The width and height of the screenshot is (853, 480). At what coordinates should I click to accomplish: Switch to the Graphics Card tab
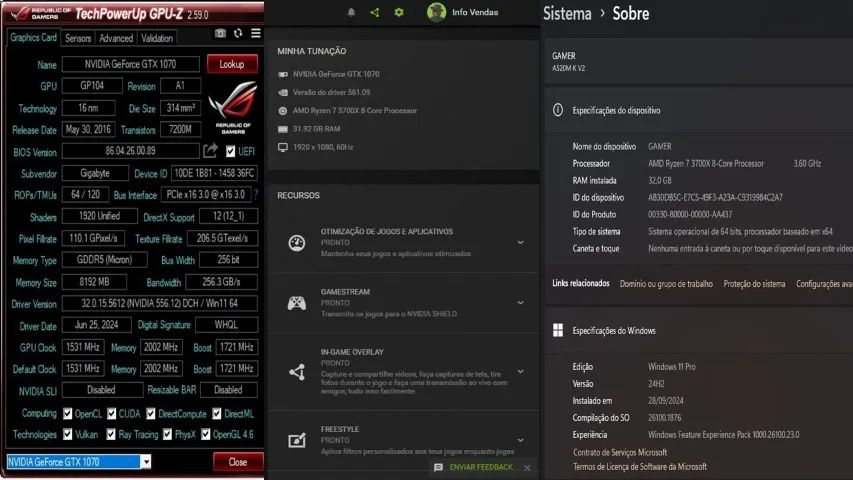point(33,37)
